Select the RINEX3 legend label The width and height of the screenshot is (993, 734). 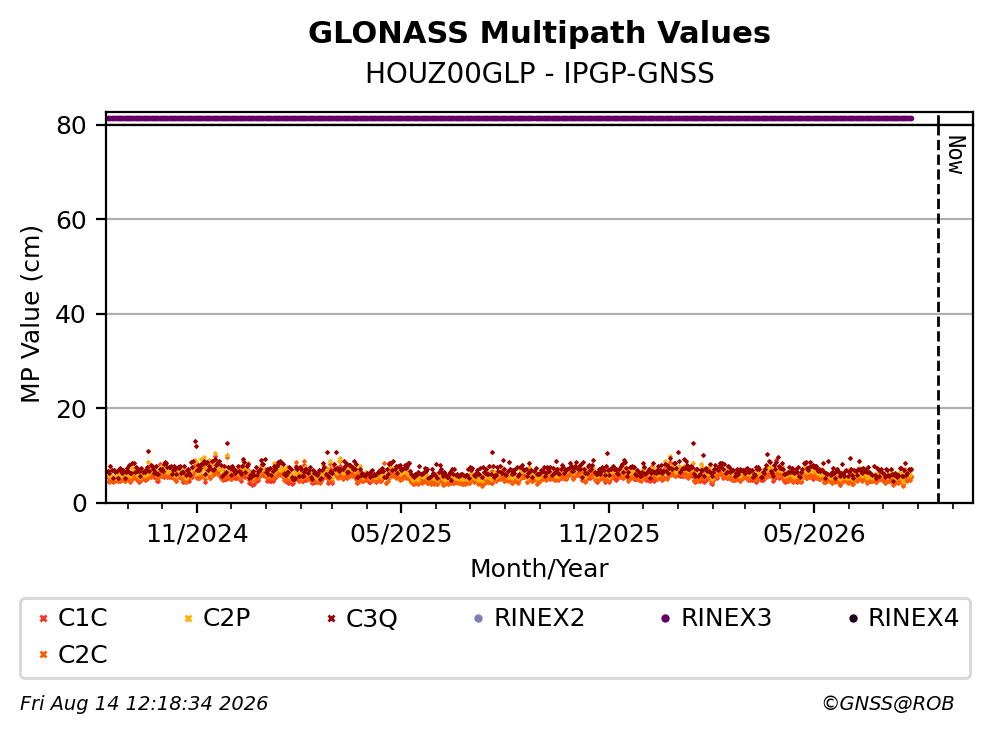726,618
